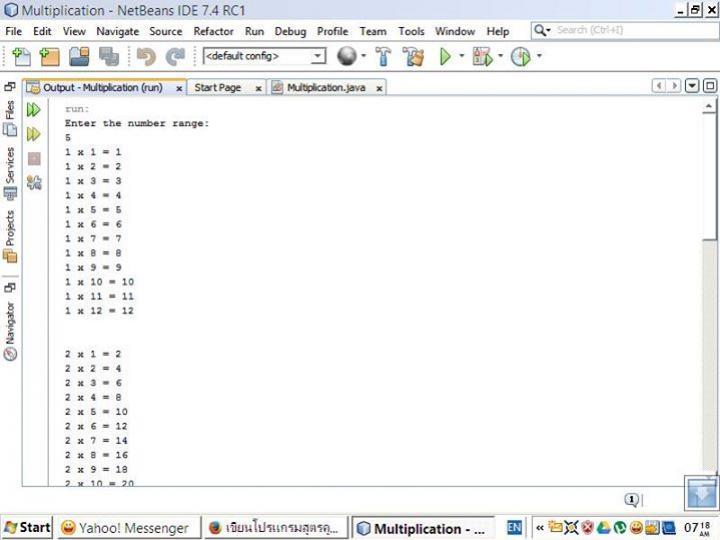Screen dimensions: 720x540
Task: Click restore-window icon above Files panel
Action: (x=10, y=86)
